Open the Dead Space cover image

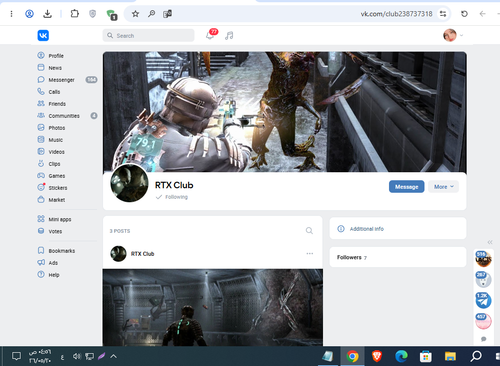coord(285,112)
